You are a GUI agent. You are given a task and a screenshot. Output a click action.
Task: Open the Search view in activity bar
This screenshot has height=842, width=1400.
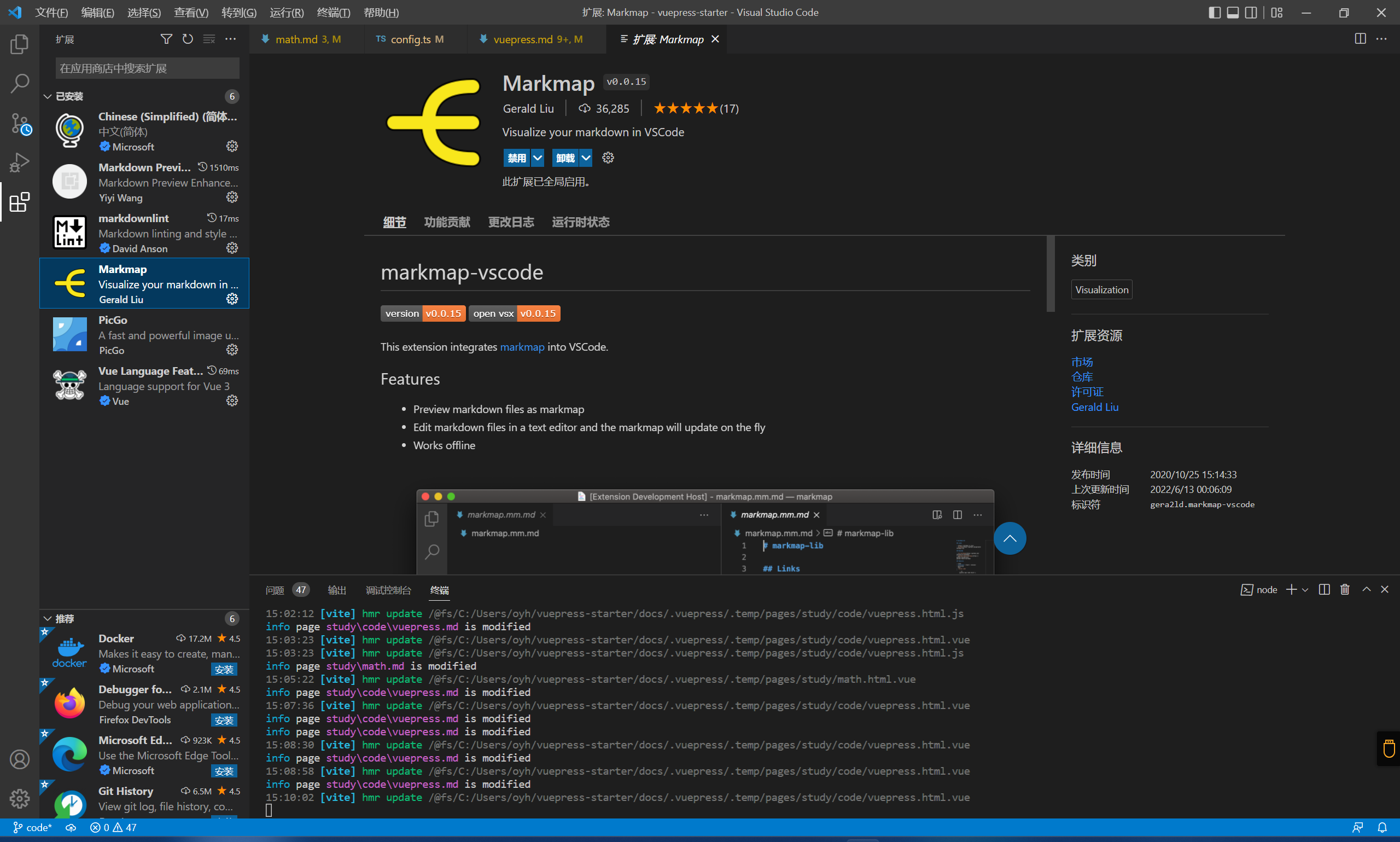click(19, 83)
